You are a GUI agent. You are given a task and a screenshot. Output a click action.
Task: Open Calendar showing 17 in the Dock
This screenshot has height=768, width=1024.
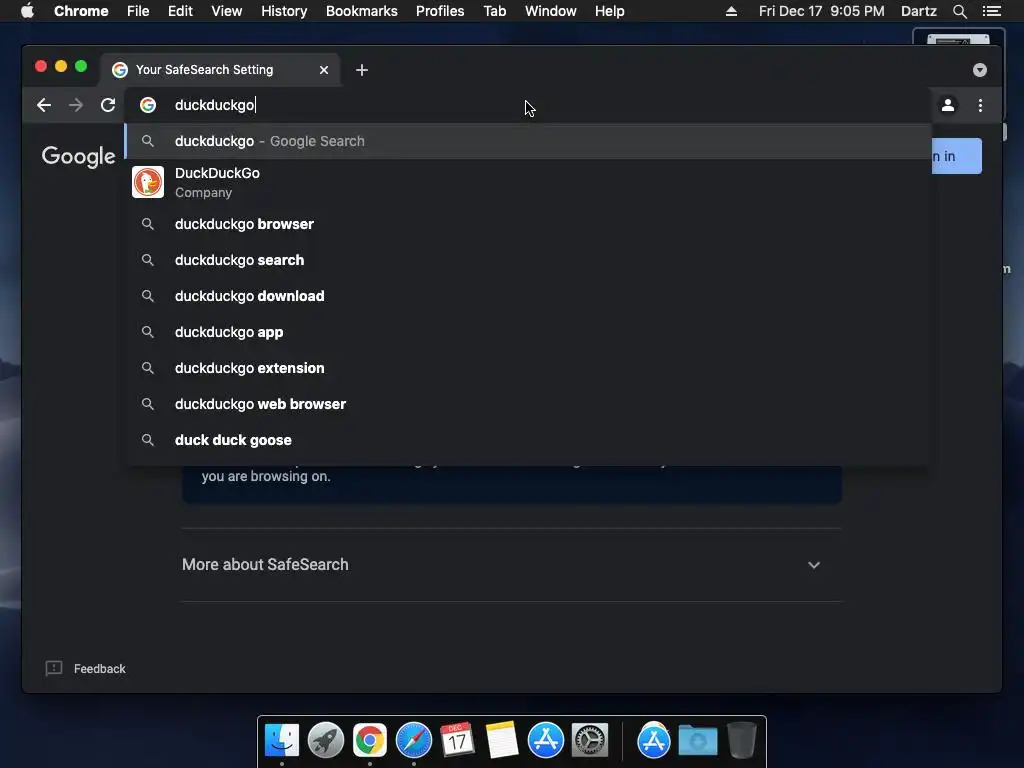click(x=457, y=741)
